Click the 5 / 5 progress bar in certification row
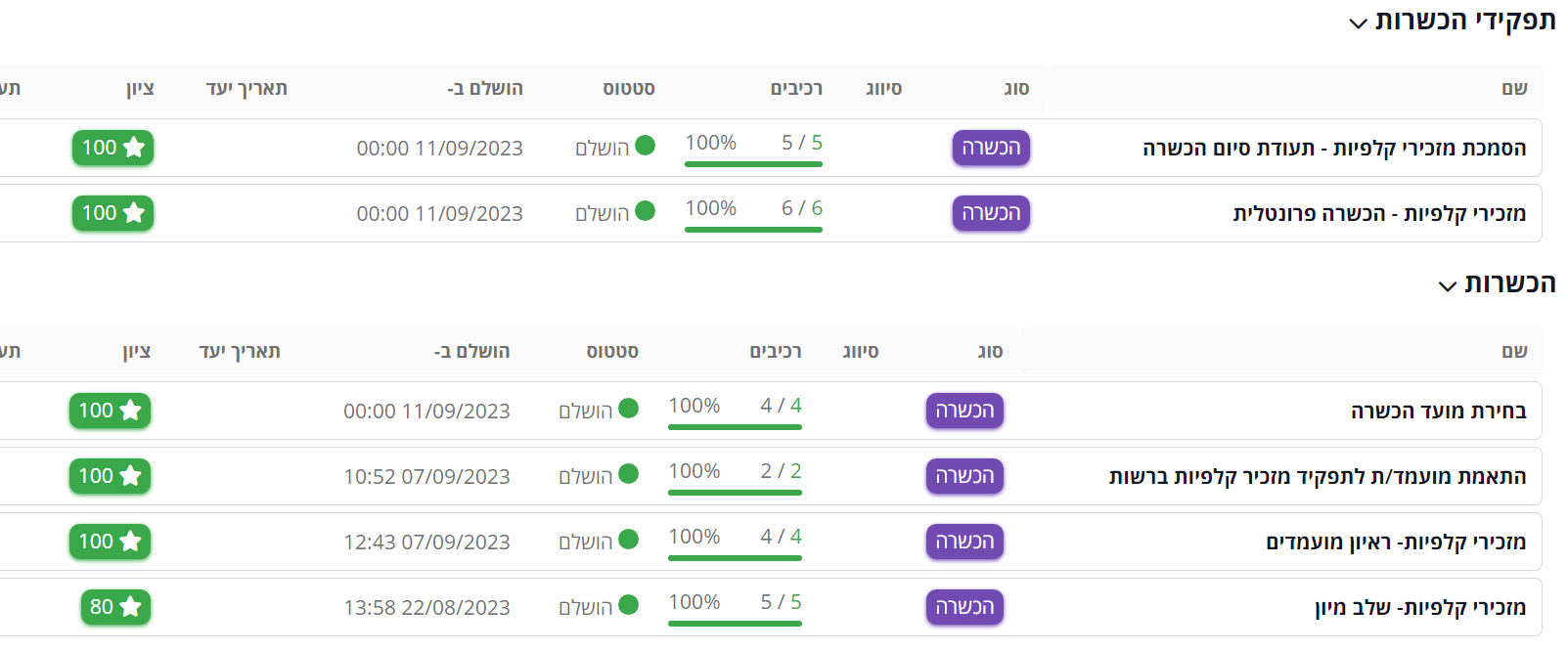 [753, 163]
